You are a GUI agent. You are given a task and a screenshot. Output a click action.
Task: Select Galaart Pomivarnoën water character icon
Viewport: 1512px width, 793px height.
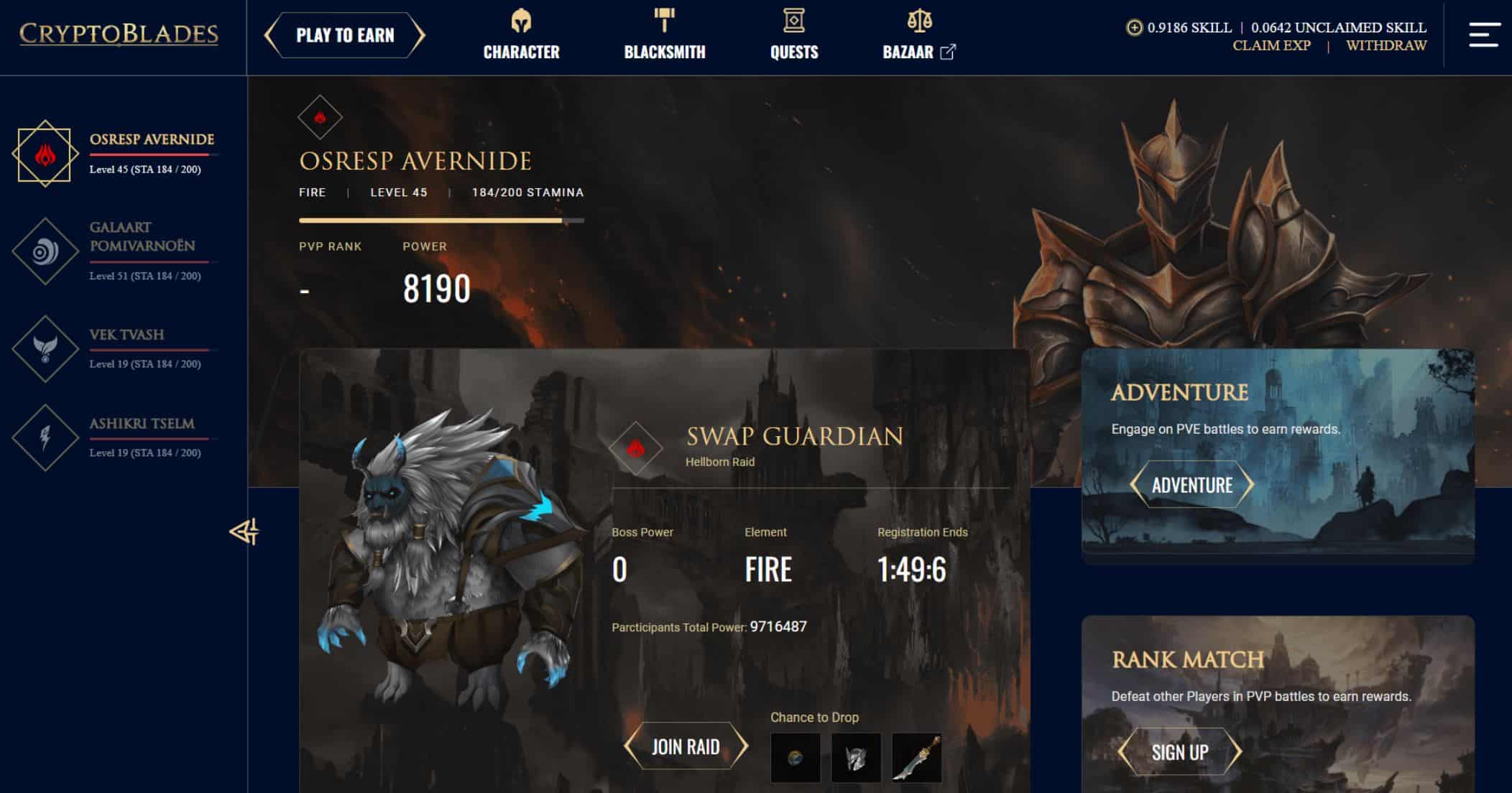click(45, 251)
